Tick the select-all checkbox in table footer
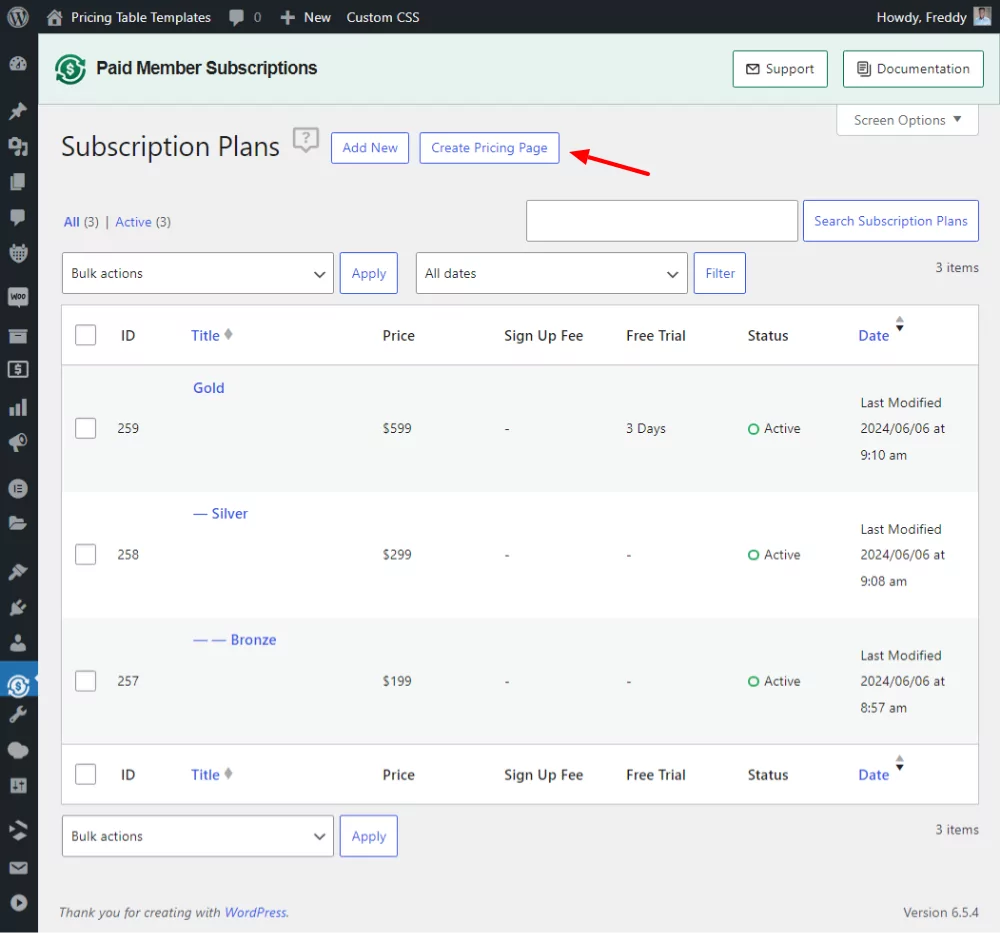This screenshot has height=934, width=1000. (85, 775)
